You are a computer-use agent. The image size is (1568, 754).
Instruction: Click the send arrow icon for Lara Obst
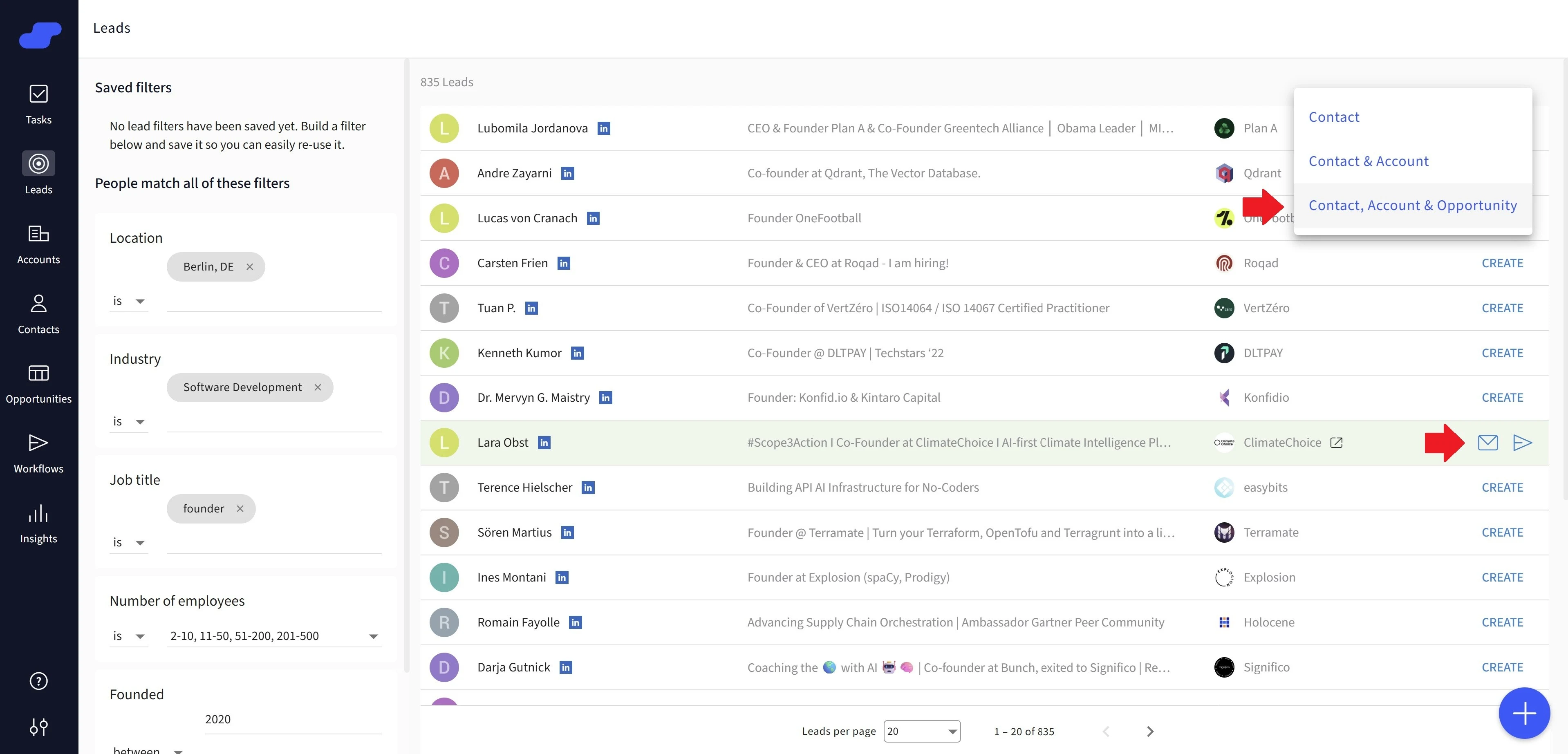click(1522, 443)
